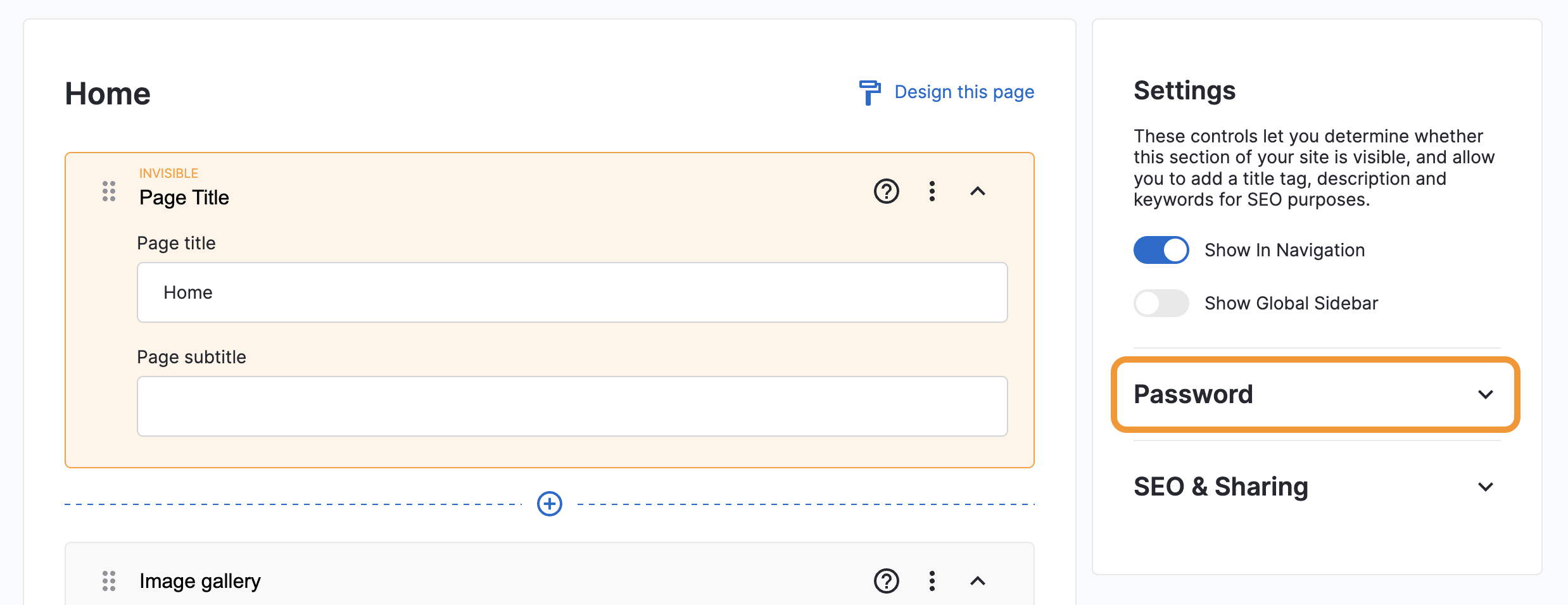Image resolution: width=1568 pixels, height=605 pixels.
Task: Expand the Password settings chevron
Action: click(x=1485, y=394)
